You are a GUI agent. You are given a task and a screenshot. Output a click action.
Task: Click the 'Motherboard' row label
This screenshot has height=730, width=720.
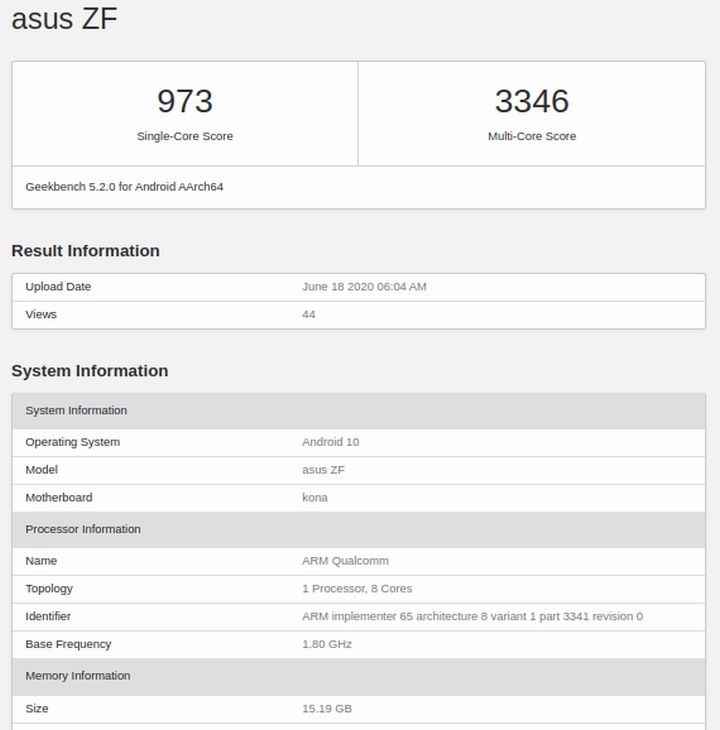click(x=59, y=498)
